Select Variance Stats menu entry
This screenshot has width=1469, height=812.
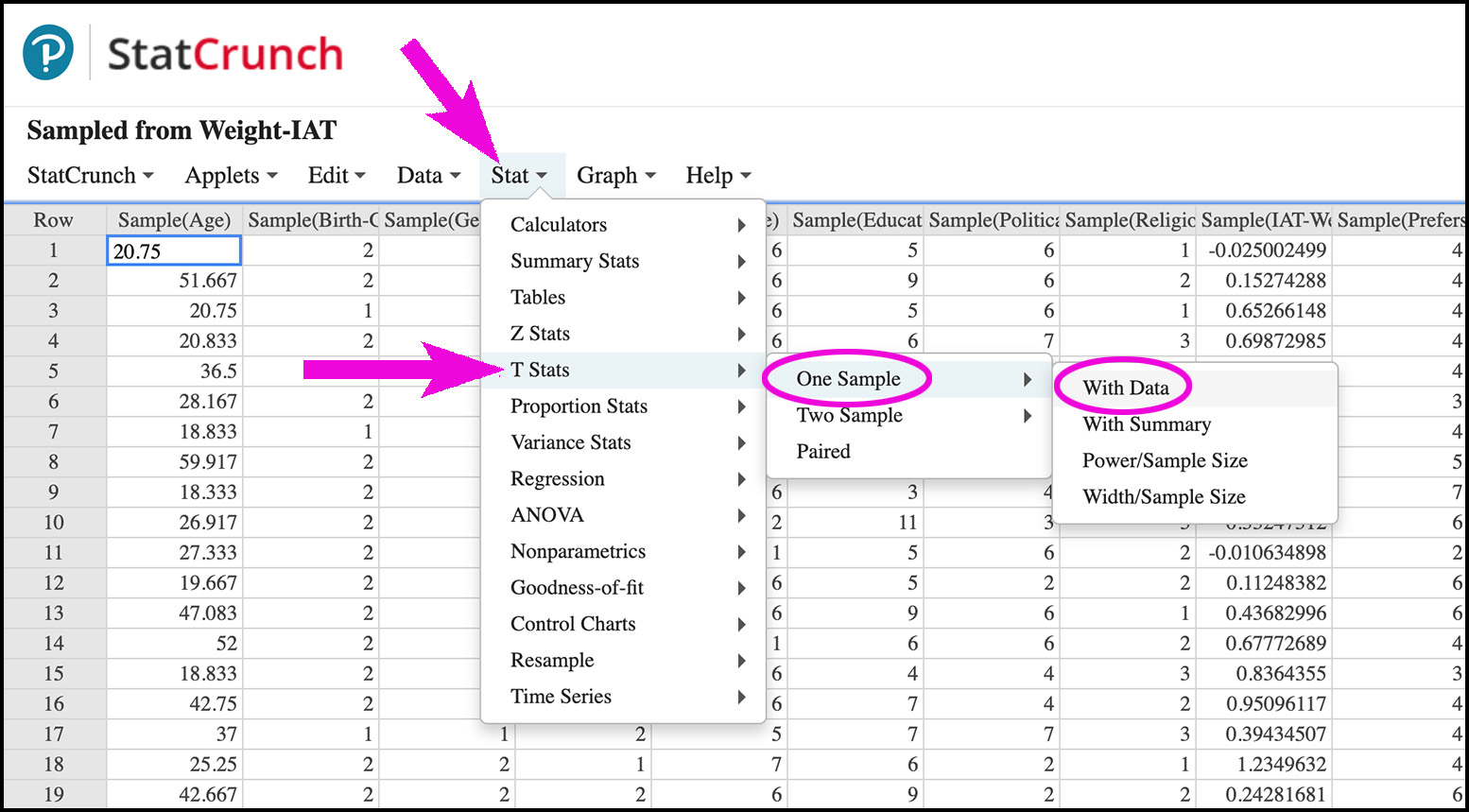pos(623,442)
